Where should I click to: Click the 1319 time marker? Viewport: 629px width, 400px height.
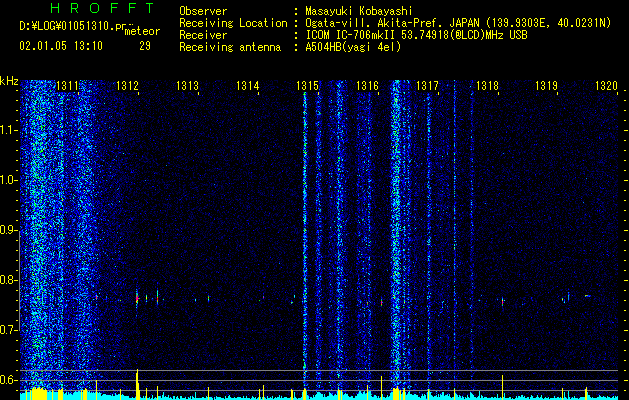546,85
